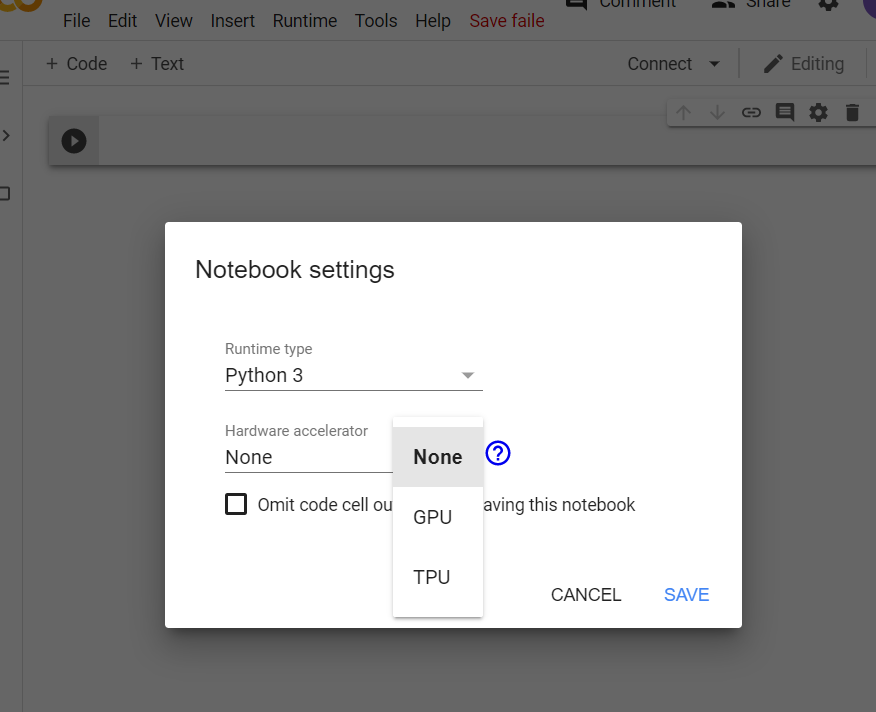The width and height of the screenshot is (876, 712).
Task: Open the Help menu
Action: 433,21
